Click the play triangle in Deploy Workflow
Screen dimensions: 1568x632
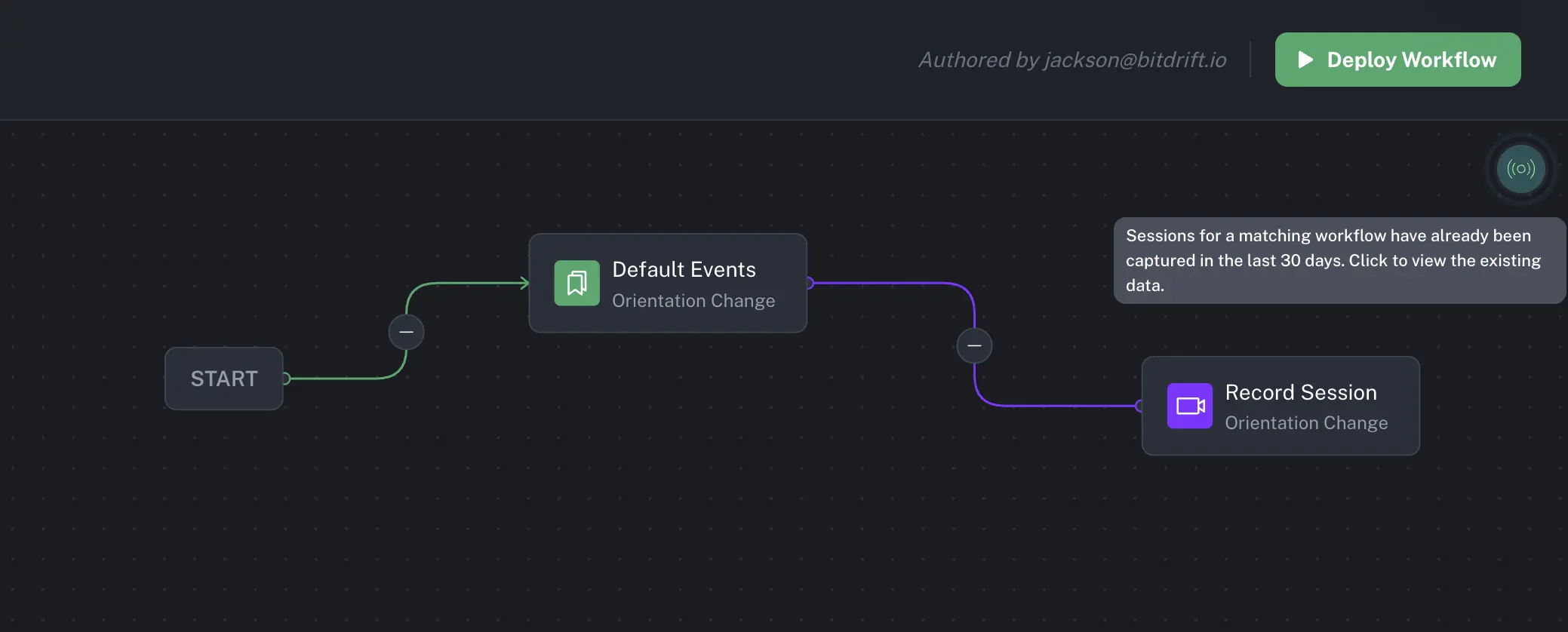(1305, 60)
